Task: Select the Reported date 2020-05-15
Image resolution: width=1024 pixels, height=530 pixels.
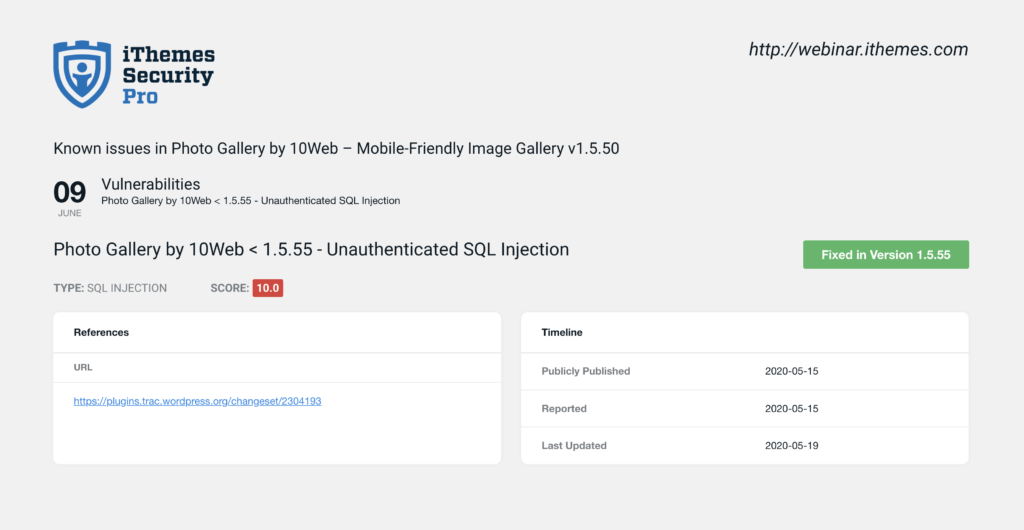Action: click(x=792, y=409)
